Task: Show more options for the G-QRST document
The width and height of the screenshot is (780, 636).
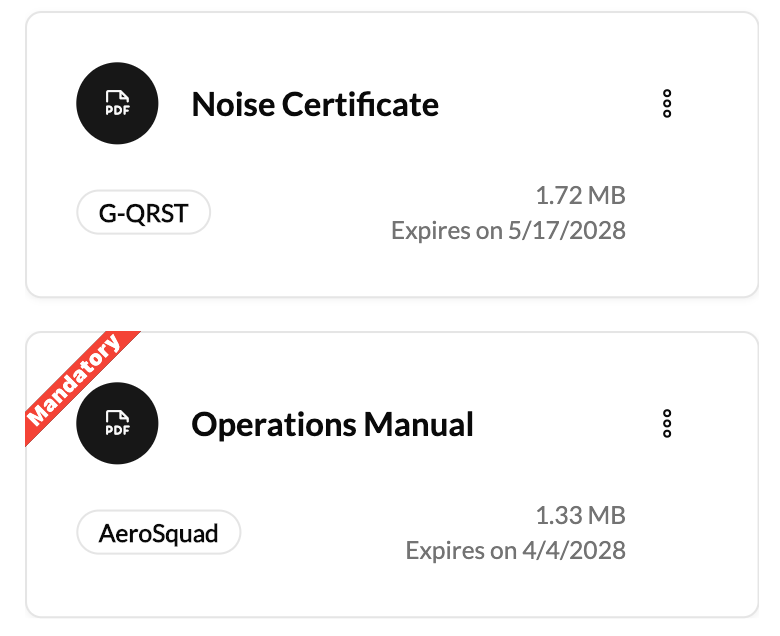Action: click(x=667, y=104)
